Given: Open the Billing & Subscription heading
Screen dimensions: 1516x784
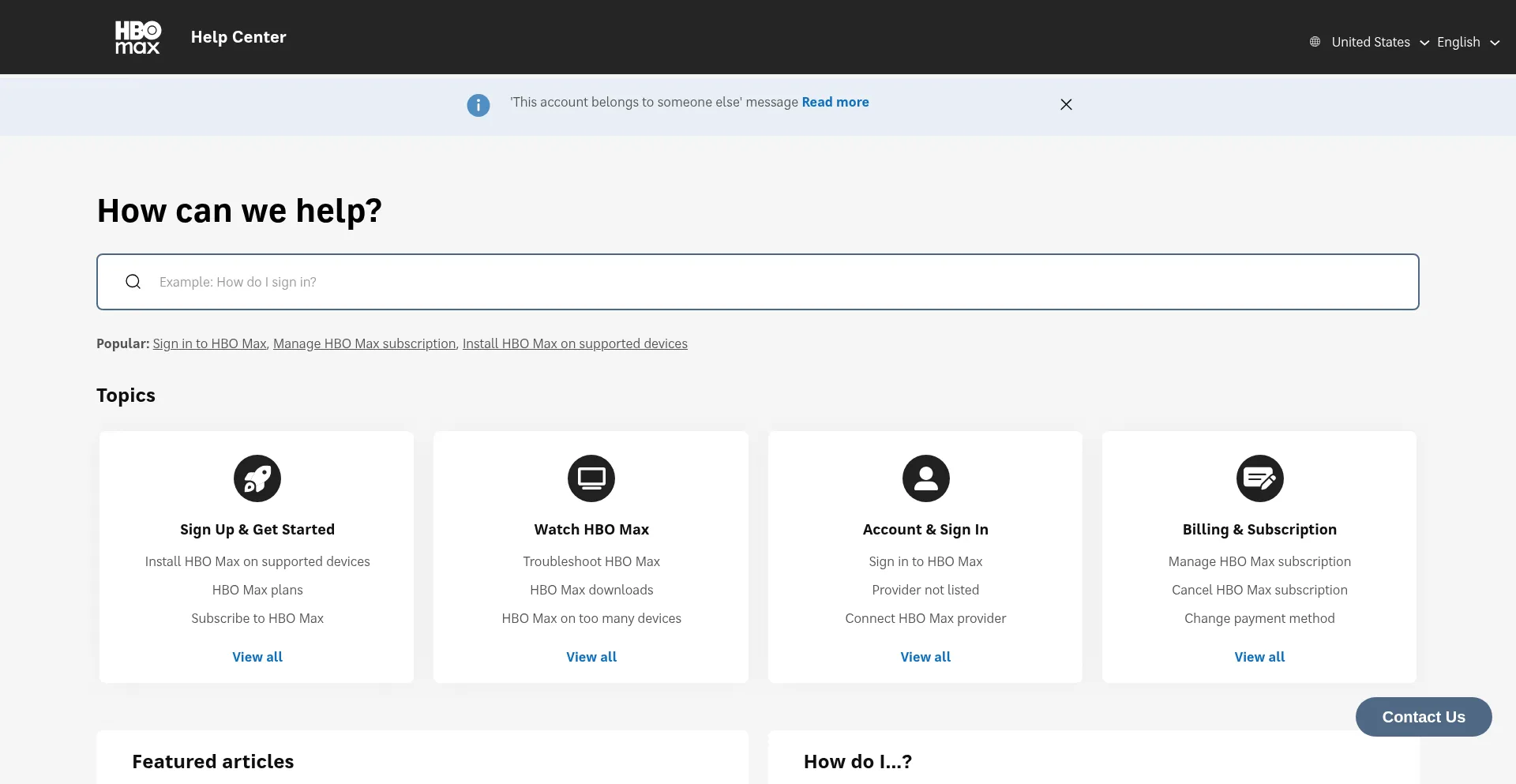Looking at the screenshot, I should point(1259,530).
